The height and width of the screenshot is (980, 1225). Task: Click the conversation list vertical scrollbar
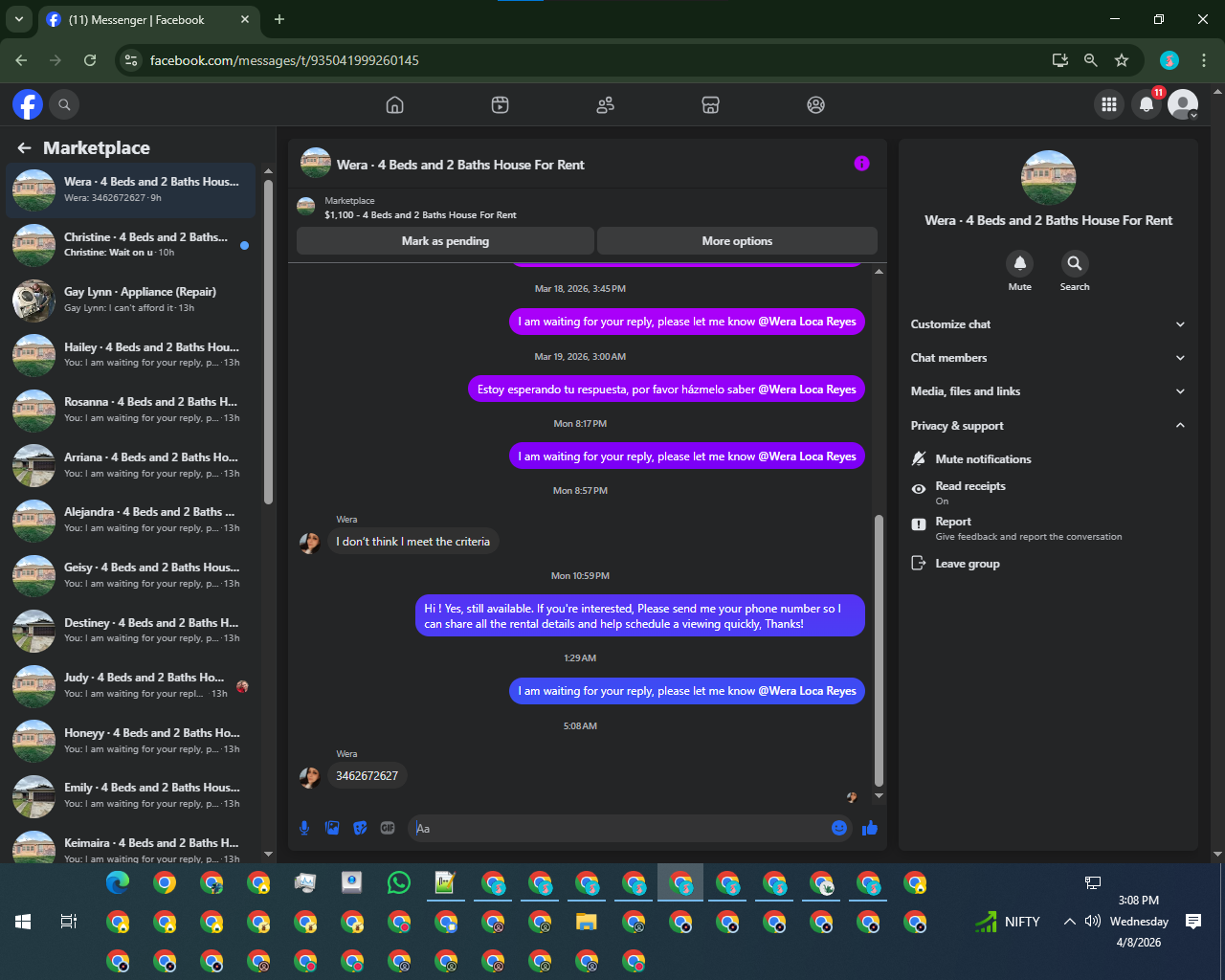(268, 342)
